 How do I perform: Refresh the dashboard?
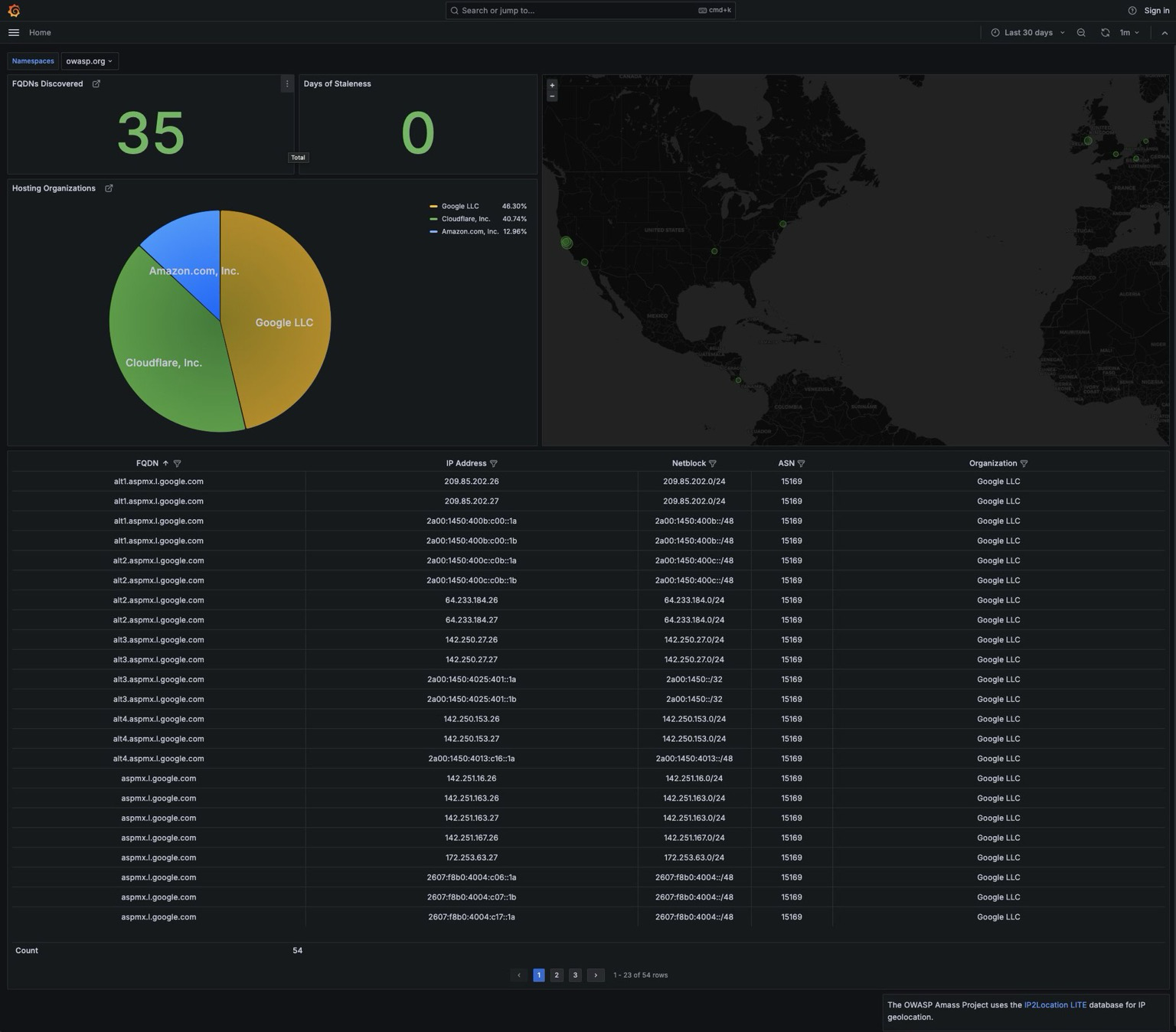[1105, 33]
